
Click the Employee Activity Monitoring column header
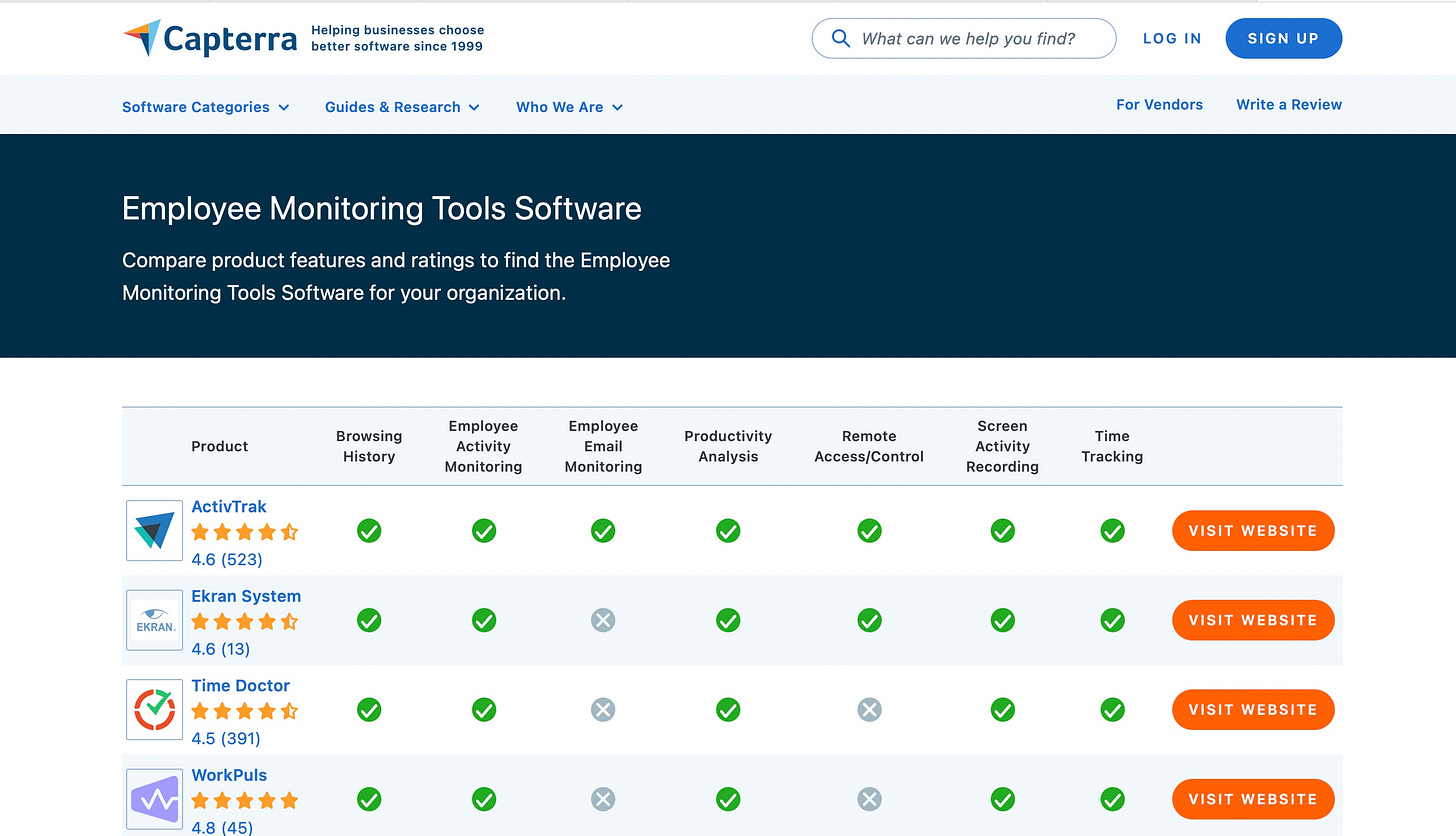pyautogui.click(x=484, y=446)
